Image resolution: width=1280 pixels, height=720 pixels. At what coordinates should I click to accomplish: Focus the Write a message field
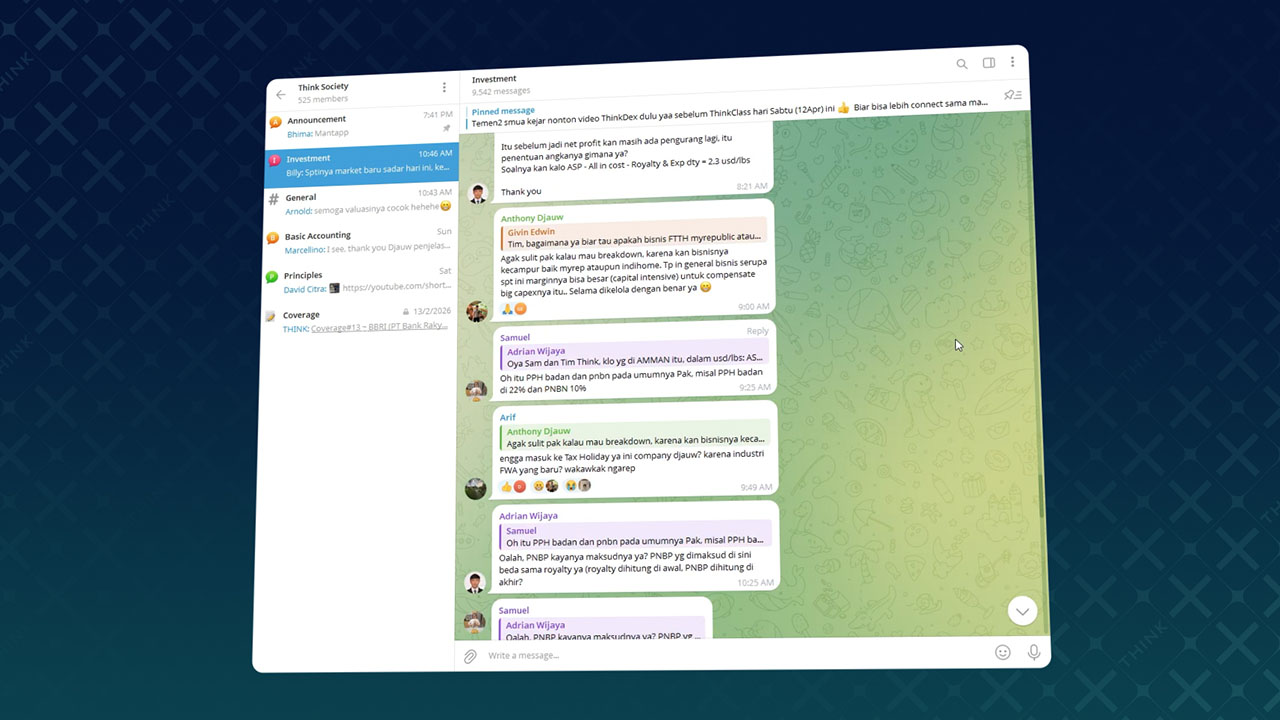730,655
